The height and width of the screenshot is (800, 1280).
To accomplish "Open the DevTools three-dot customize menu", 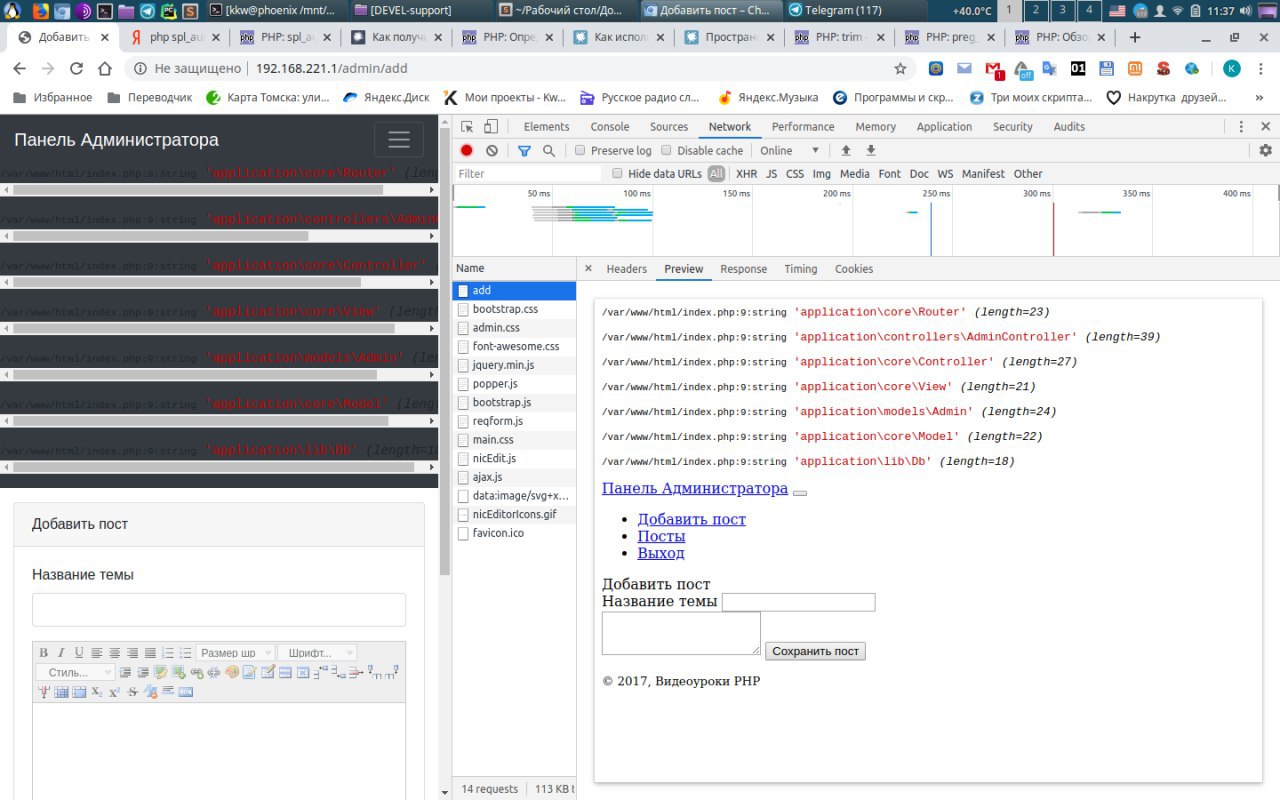I will click(x=1242, y=126).
